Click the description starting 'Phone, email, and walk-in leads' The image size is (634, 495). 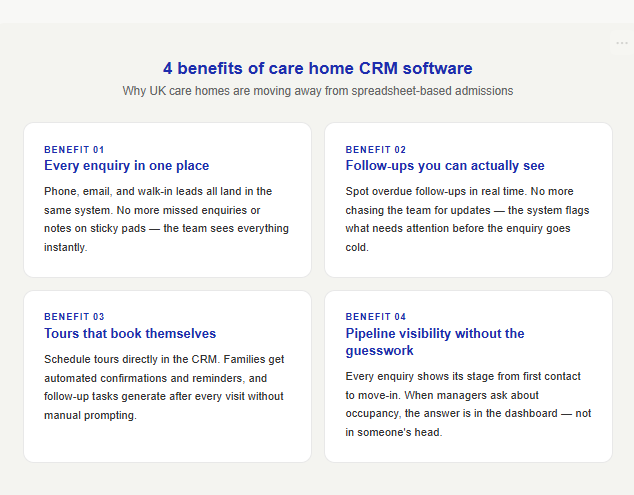pos(166,219)
